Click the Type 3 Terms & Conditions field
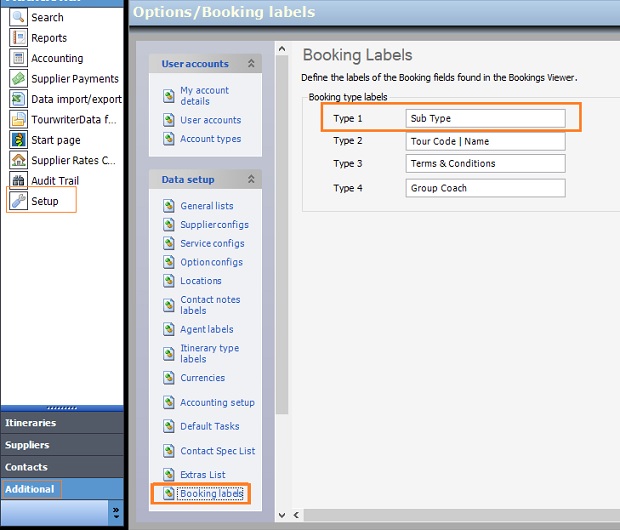This screenshot has width=620, height=530. [486, 163]
